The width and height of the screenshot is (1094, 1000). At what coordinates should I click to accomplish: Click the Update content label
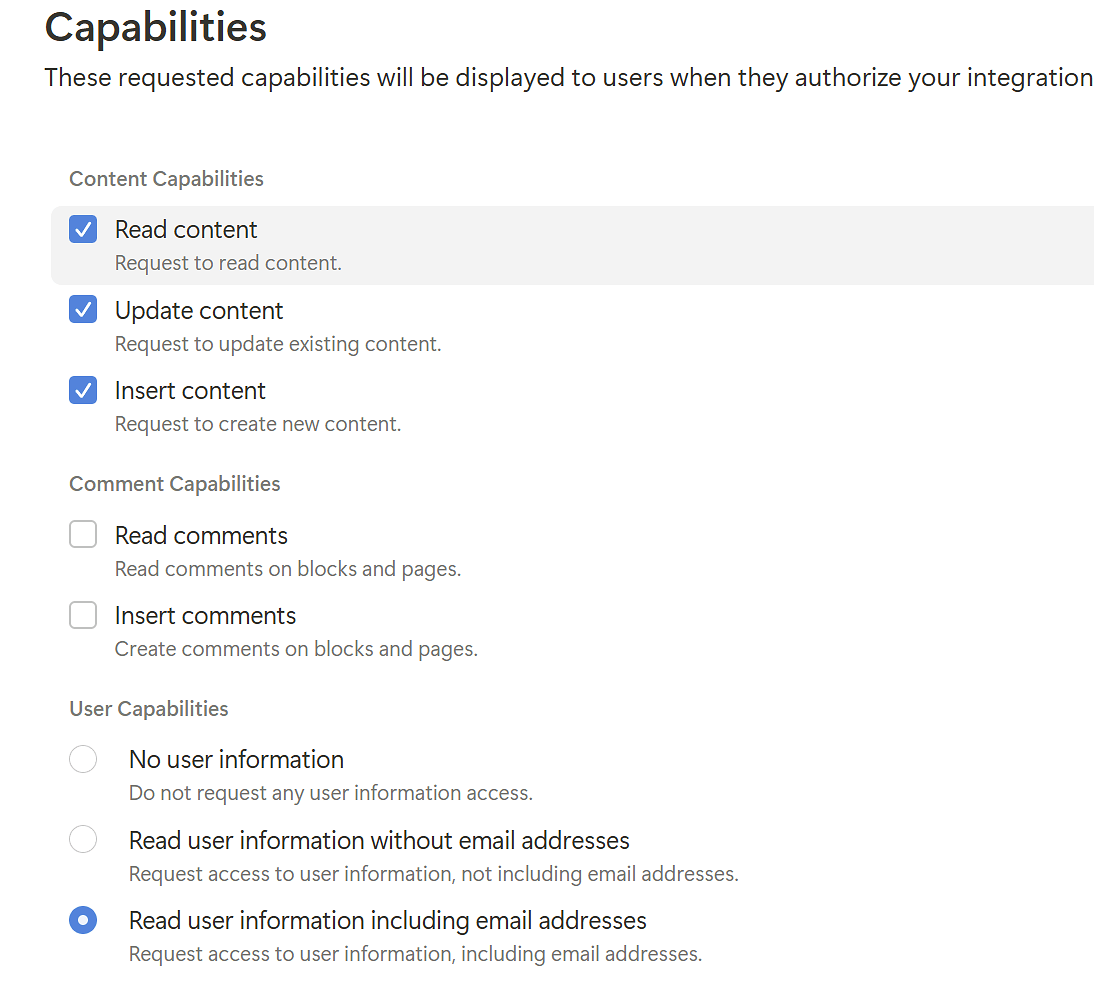pyautogui.click(x=199, y=310)
